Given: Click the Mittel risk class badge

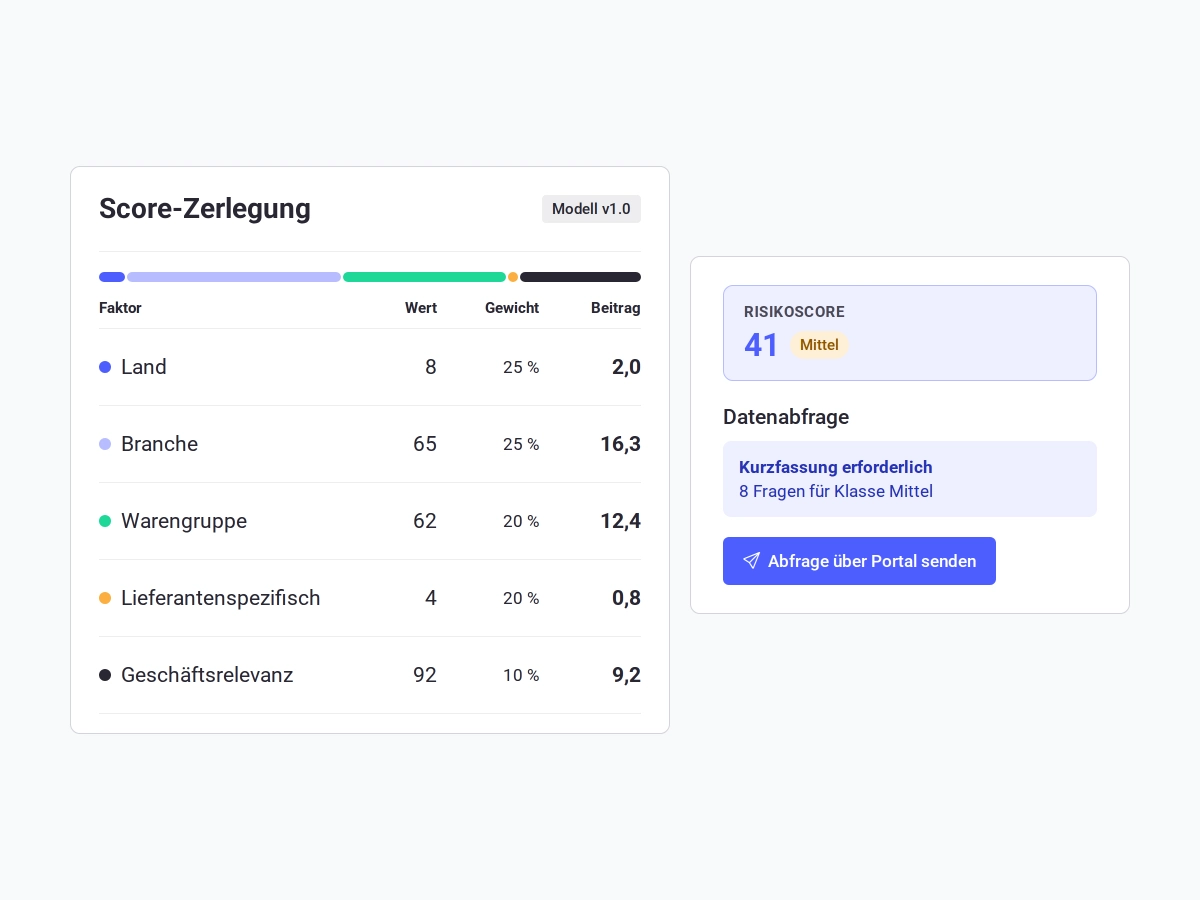Looking at the screenshot, I should (x=819, y=345).
